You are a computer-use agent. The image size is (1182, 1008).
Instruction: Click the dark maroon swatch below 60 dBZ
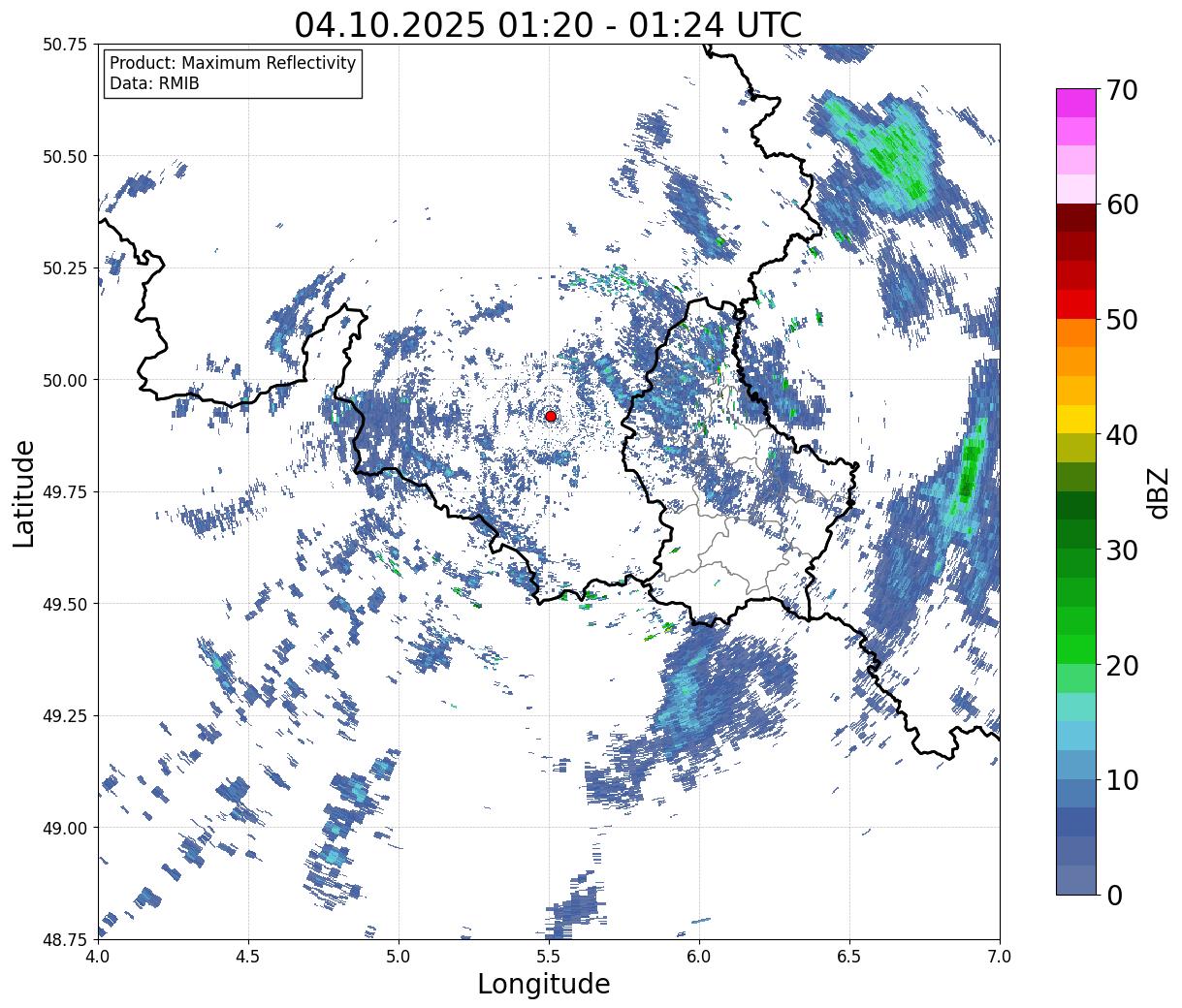[x=1076, y=218]
